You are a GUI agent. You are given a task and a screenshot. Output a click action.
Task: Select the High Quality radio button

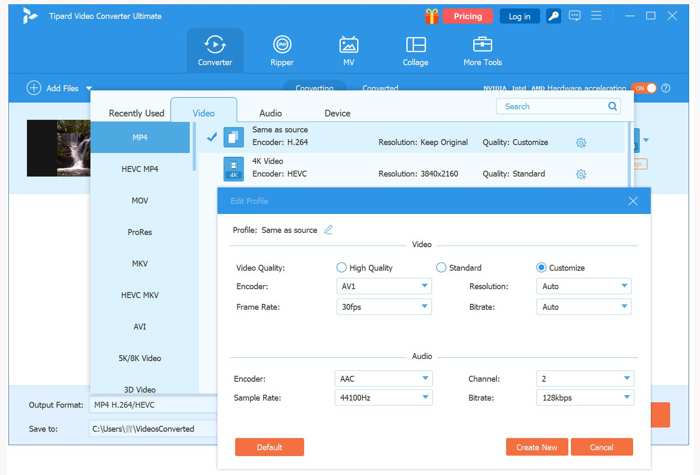(342, 268)
